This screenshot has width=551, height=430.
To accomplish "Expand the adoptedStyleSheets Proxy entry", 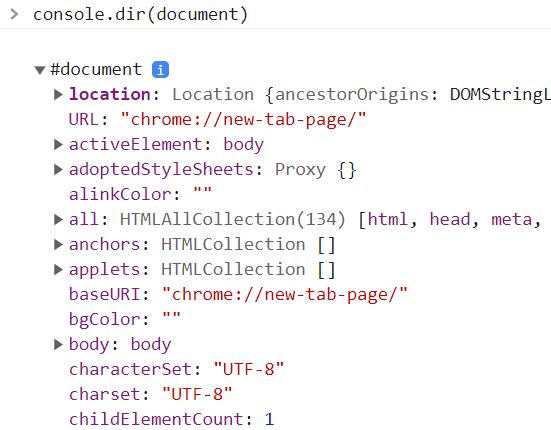I will point(58,169).
